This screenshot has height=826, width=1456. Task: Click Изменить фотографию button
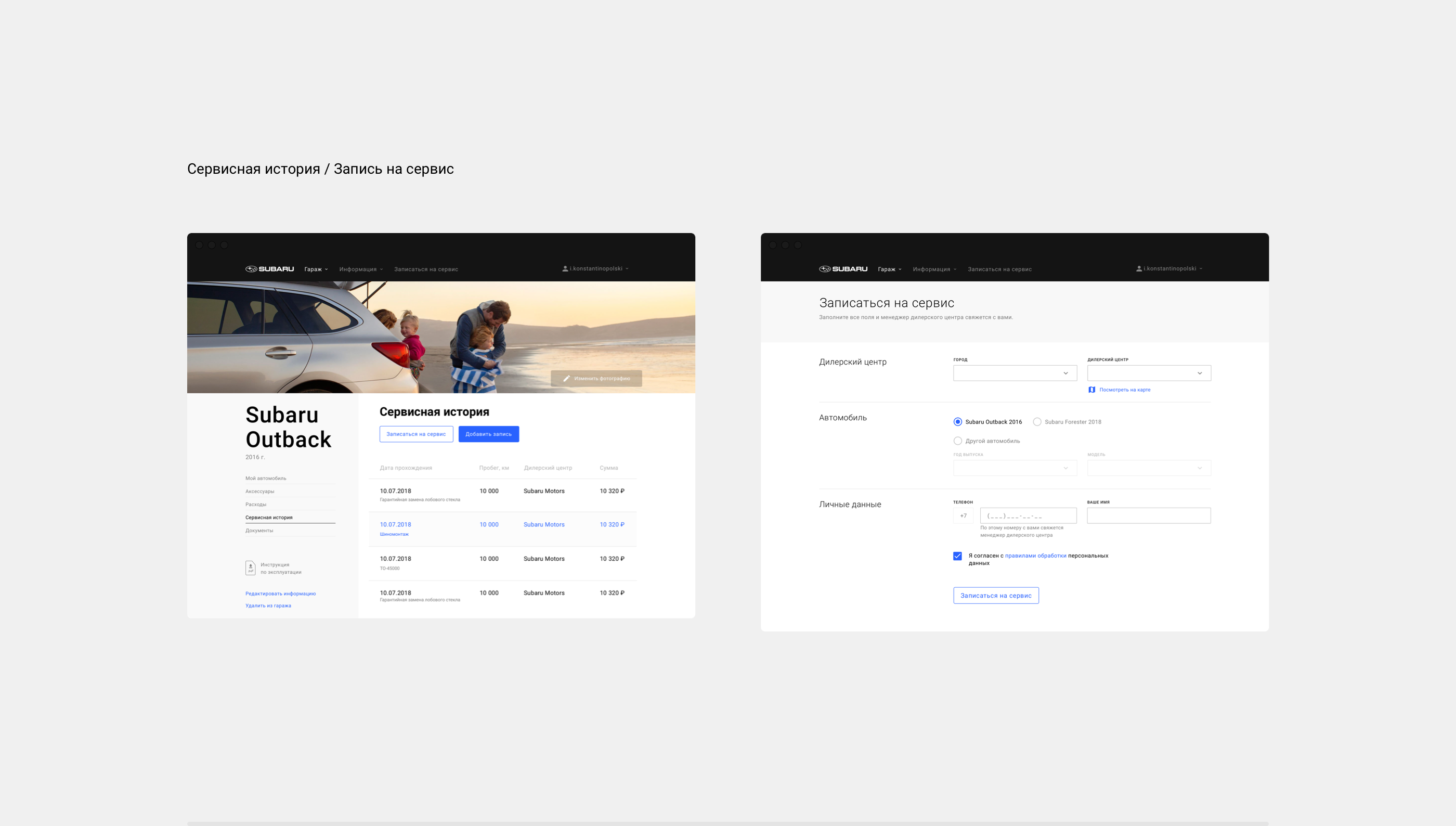tap(596, 378)
